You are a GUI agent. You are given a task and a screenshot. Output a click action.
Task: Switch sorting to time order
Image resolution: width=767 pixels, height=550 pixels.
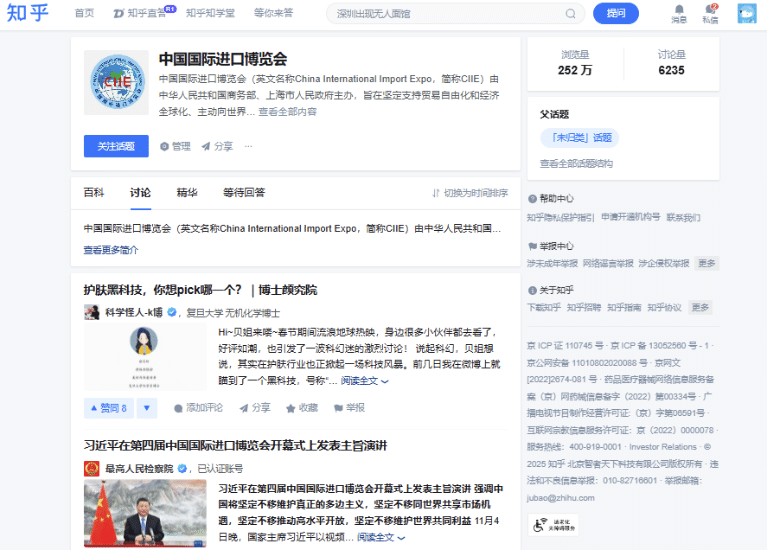coord(470,193)
